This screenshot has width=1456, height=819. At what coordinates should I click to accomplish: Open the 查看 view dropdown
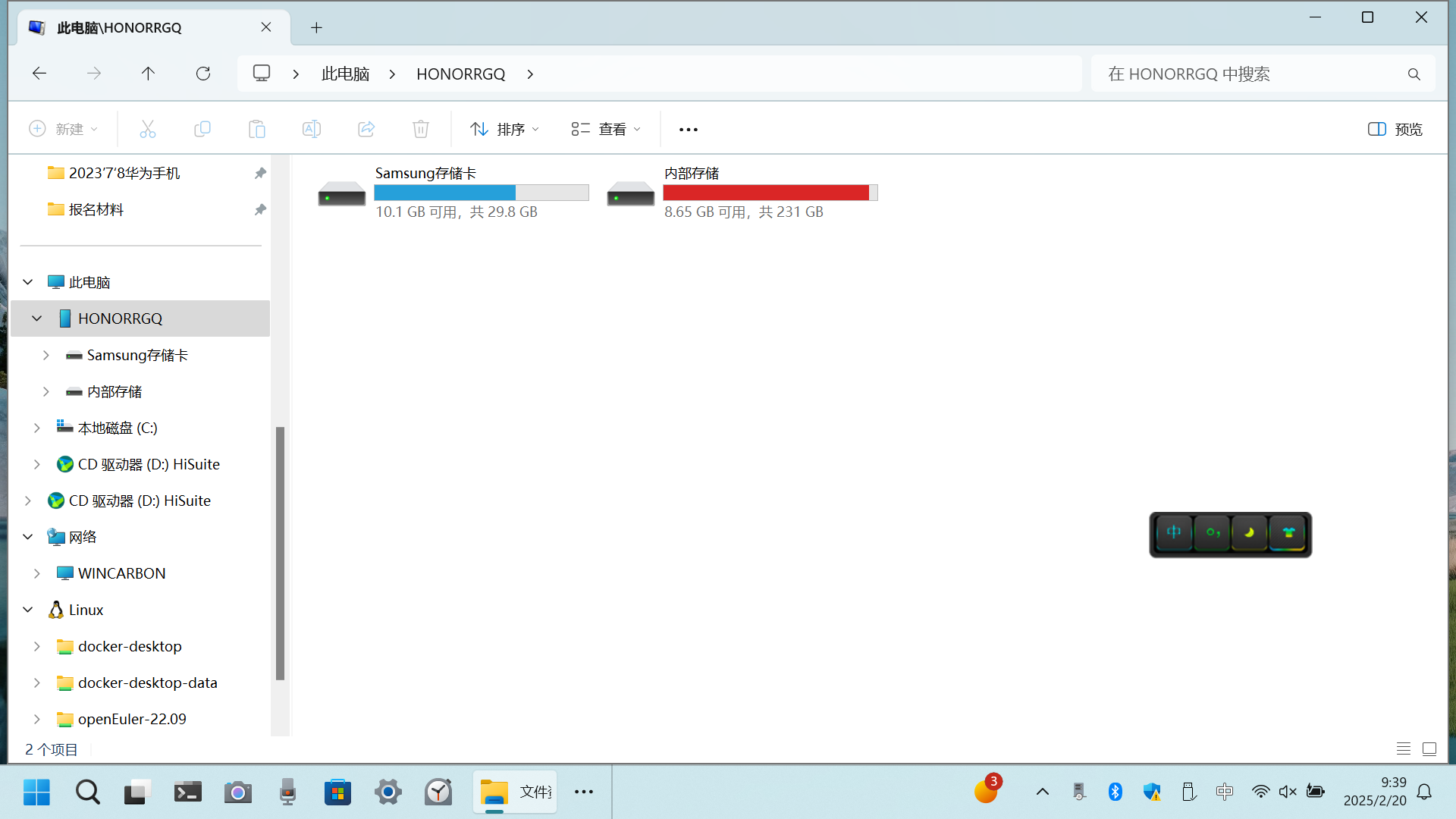(606, 129)
